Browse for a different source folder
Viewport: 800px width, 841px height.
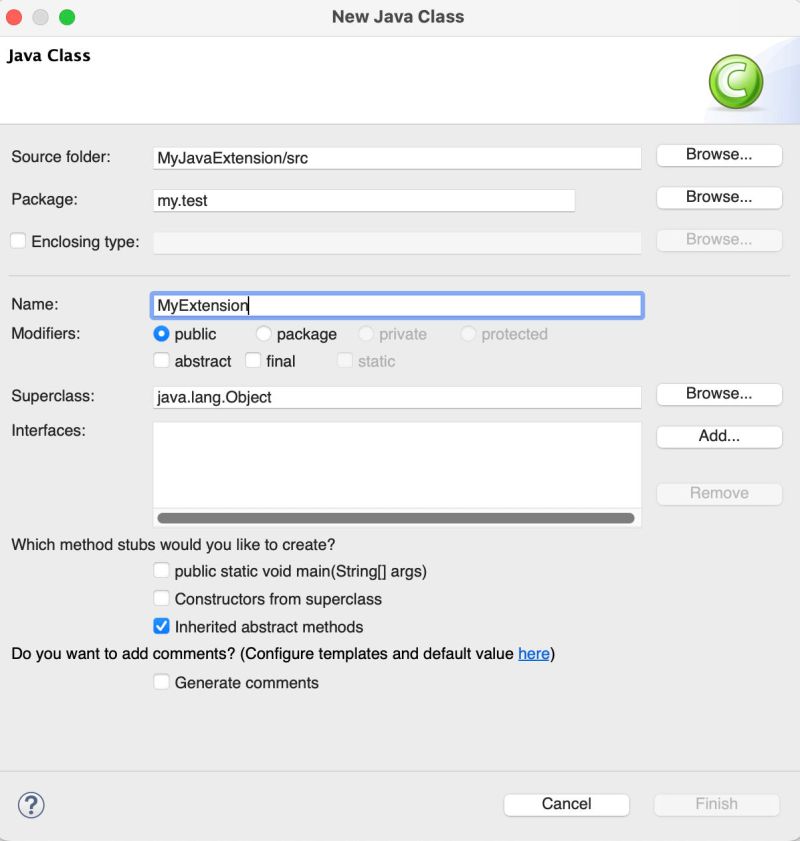click(x=718, y=155)
